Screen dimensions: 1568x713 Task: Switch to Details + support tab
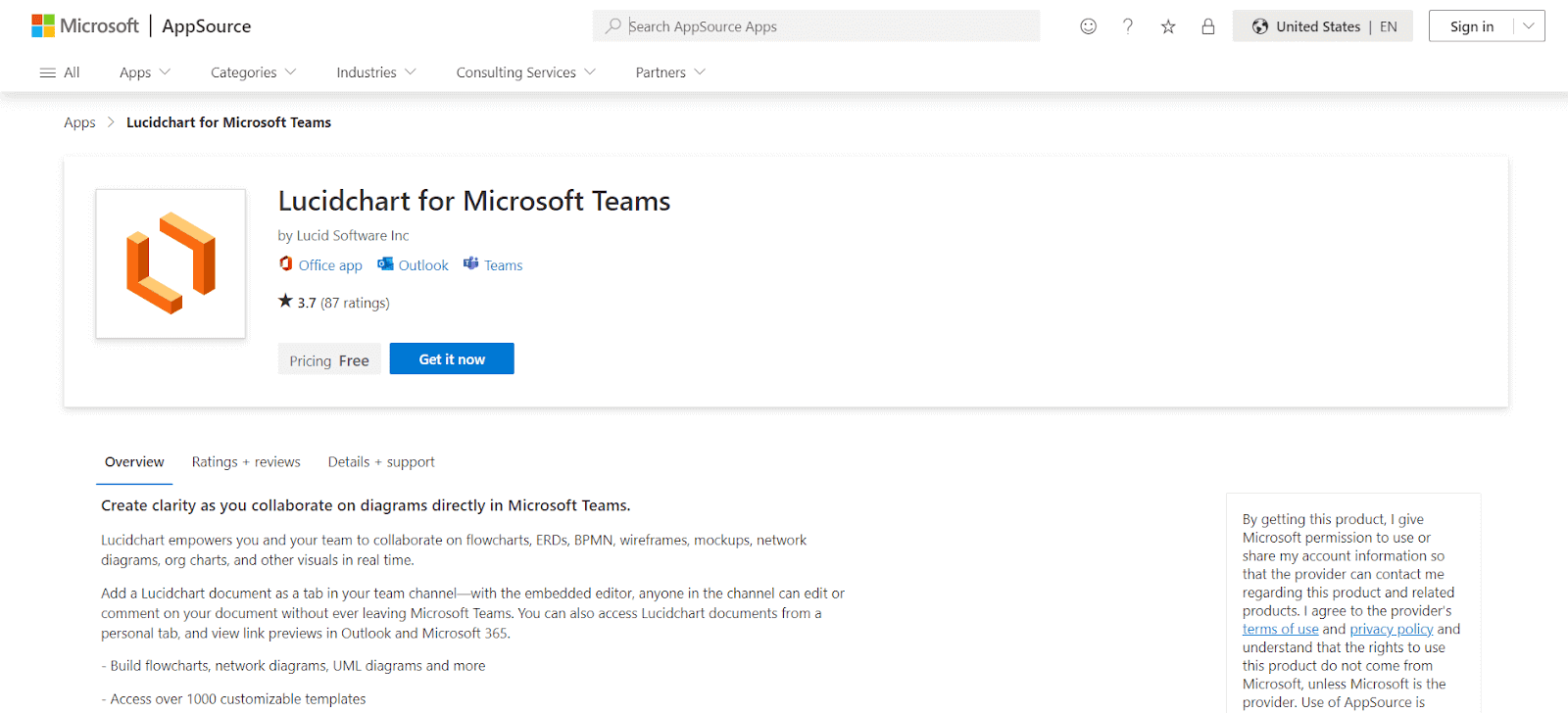point(381,462)
